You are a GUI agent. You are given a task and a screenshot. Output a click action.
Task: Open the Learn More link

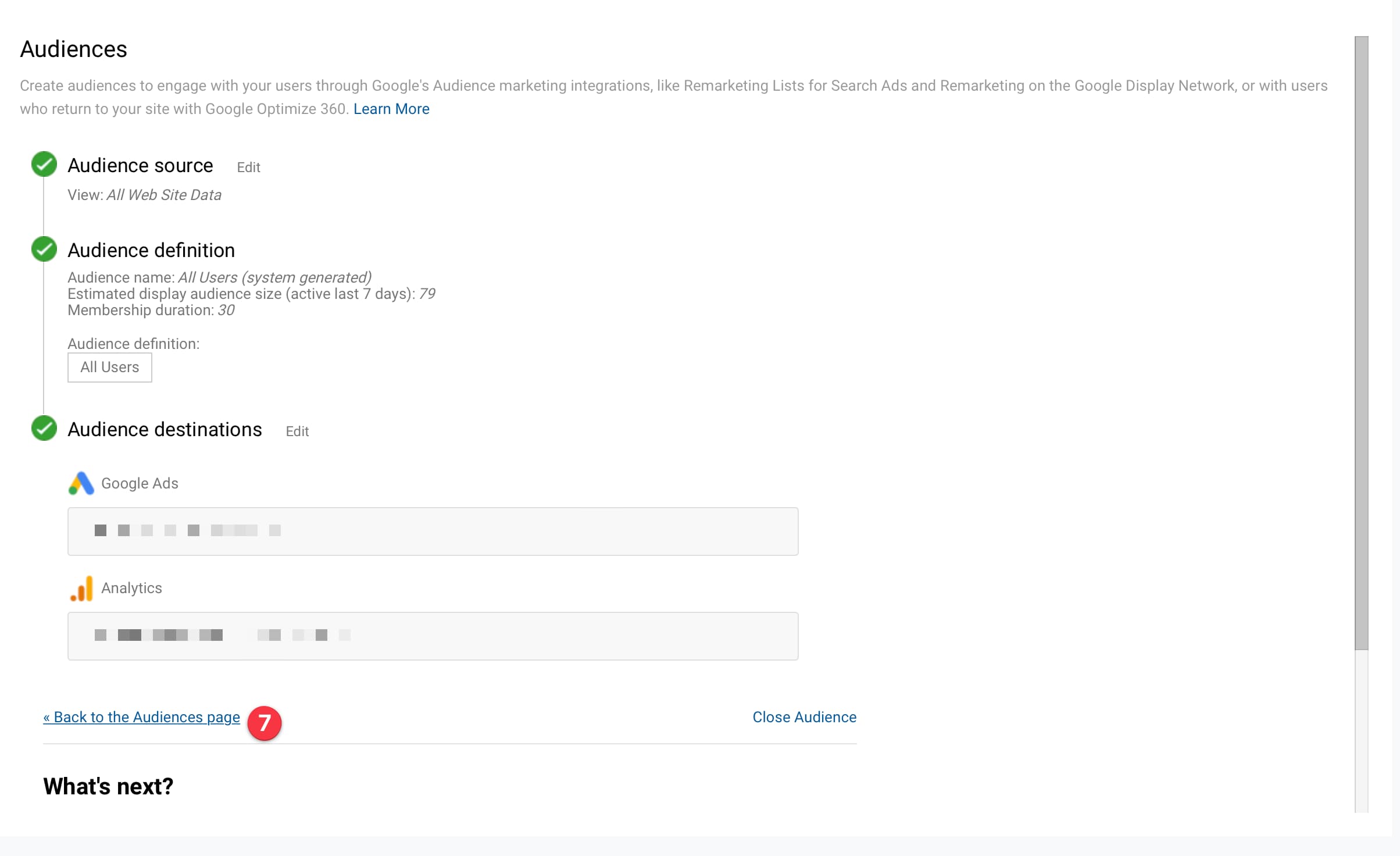click(391, 109)
